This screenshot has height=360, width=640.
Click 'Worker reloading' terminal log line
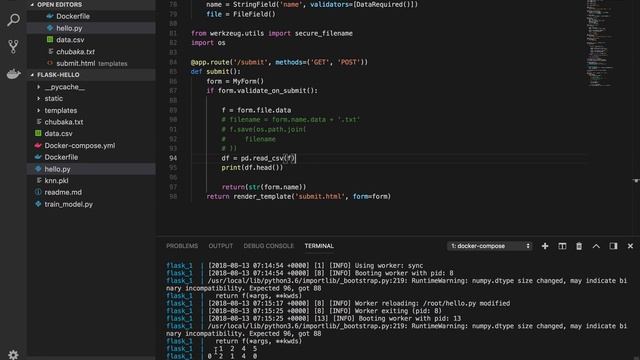359,303
